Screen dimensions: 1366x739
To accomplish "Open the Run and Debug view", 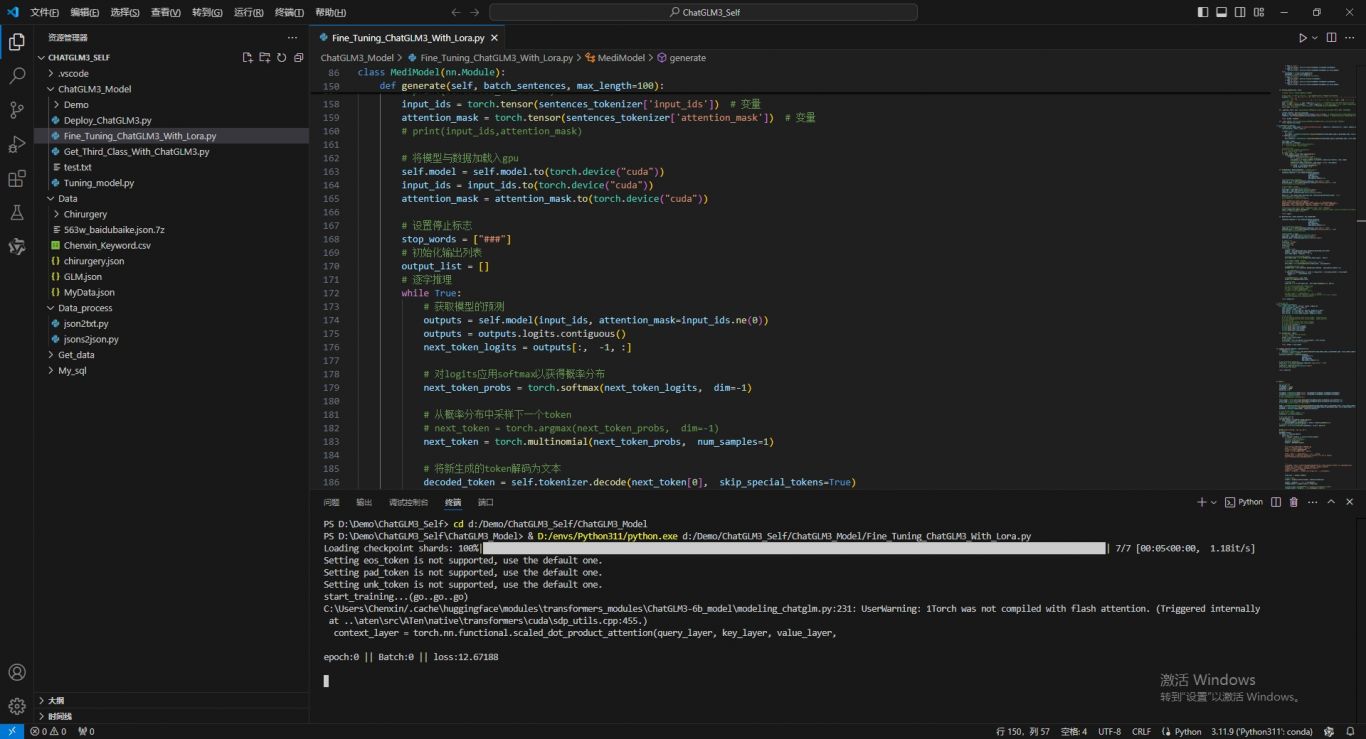I will tap(16, 145).
